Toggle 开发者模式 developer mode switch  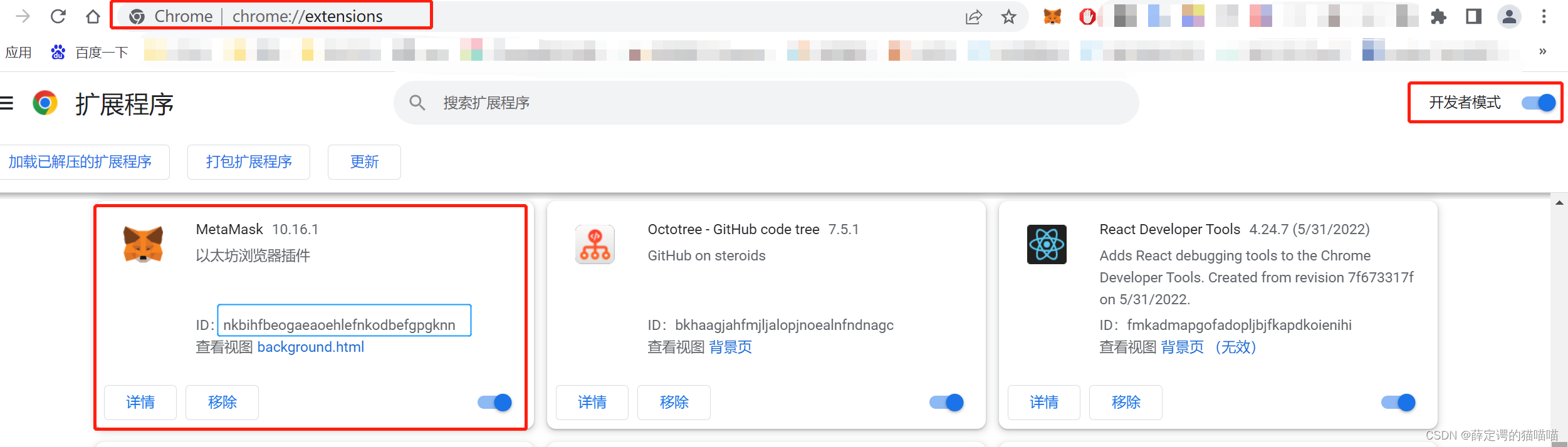tap(1539, 103)
